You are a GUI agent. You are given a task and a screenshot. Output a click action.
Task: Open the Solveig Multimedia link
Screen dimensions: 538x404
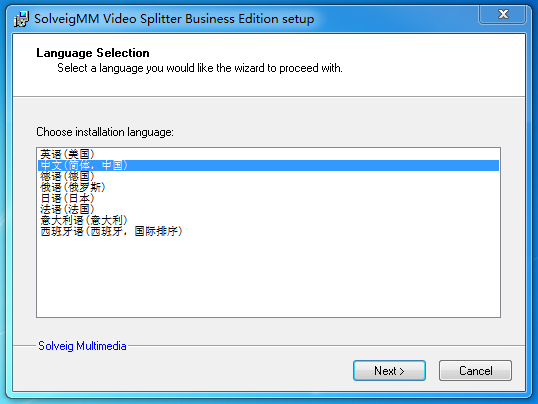click(x=82, y=346)
